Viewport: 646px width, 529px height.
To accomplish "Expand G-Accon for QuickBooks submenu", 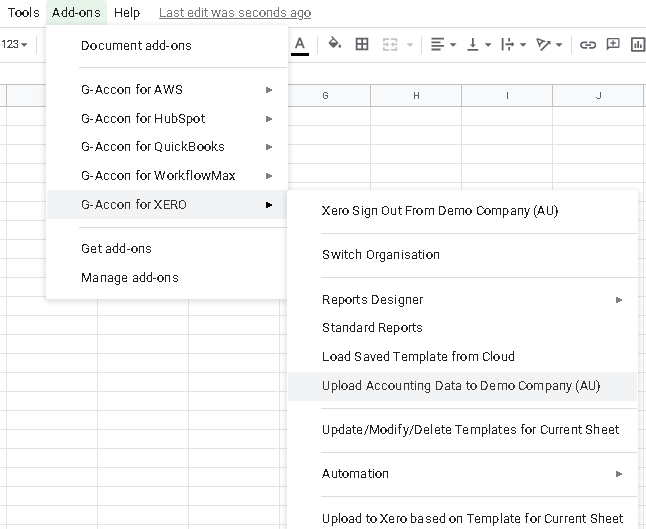I will pos(167,147).
